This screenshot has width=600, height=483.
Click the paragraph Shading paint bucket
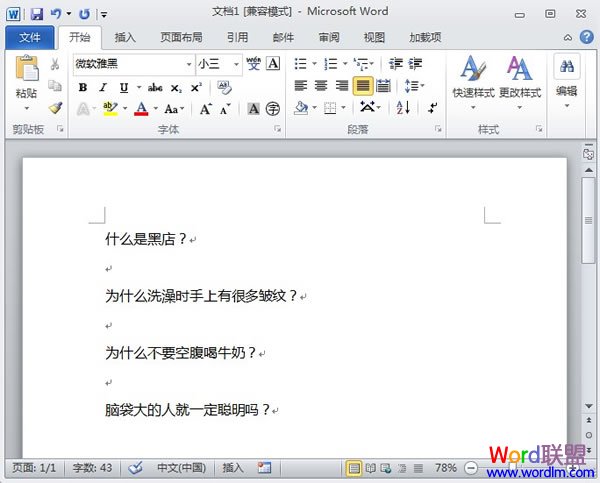(301, 108)
